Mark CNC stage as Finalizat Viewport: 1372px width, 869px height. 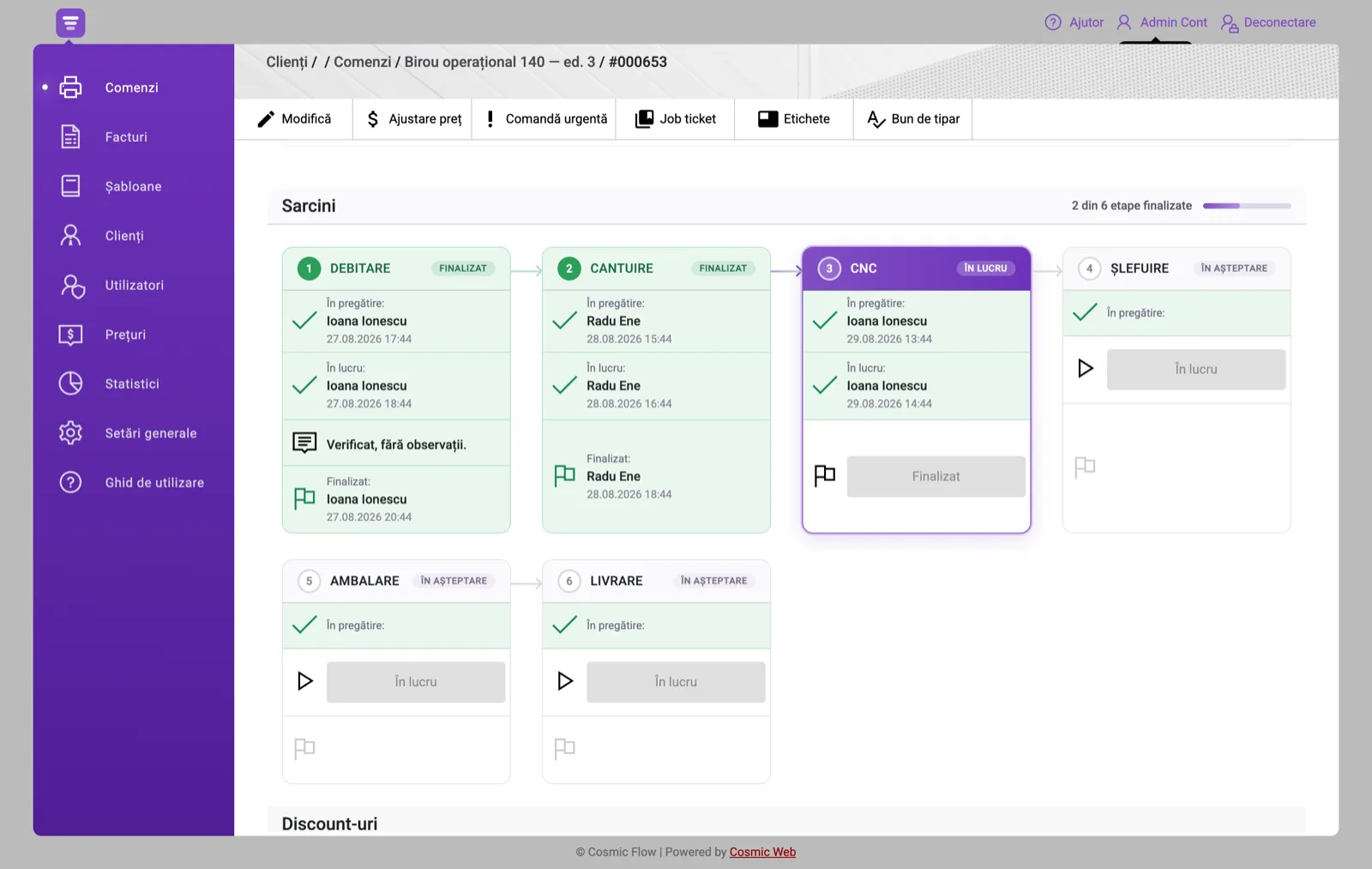[936, 476]
